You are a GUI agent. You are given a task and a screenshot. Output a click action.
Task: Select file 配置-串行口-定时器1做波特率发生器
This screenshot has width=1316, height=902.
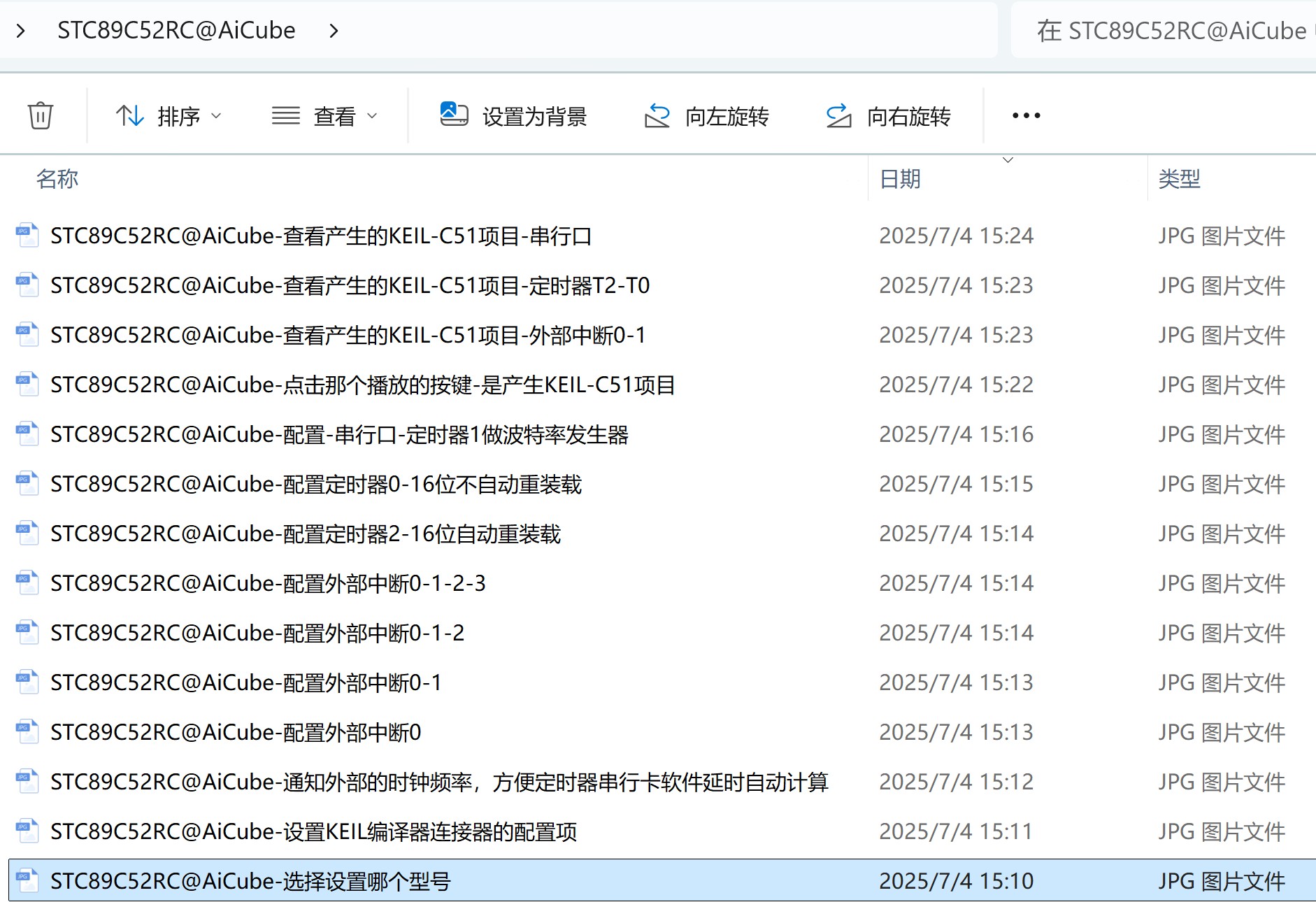point(339,435)
